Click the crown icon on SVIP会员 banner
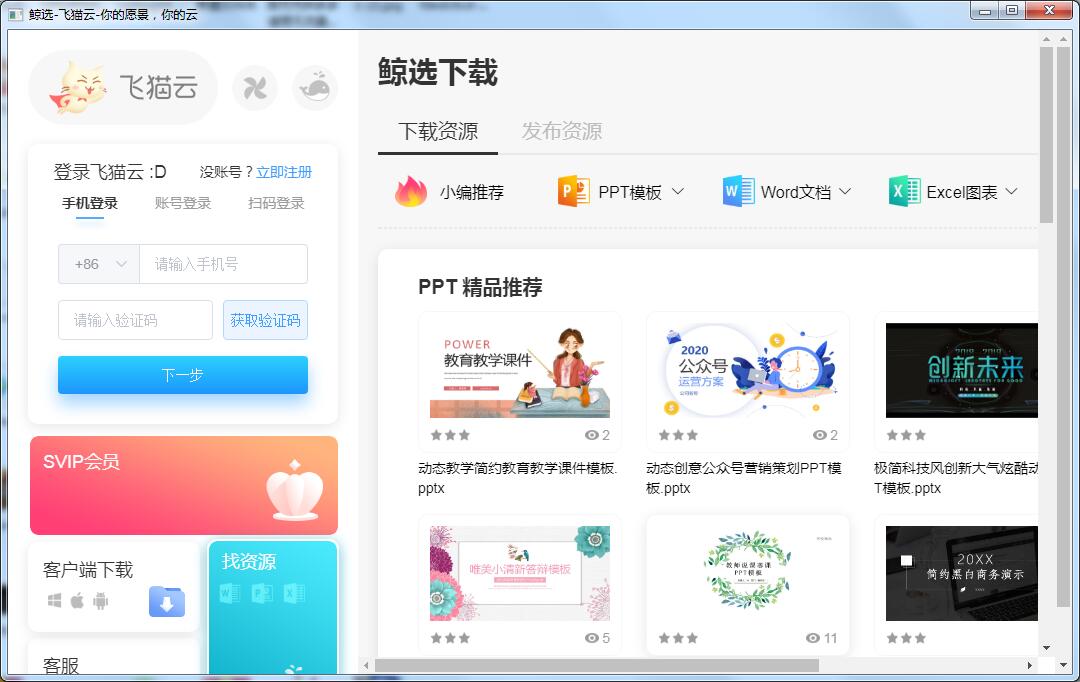This screenshot has height=682, width=1080. click(295, 491)
